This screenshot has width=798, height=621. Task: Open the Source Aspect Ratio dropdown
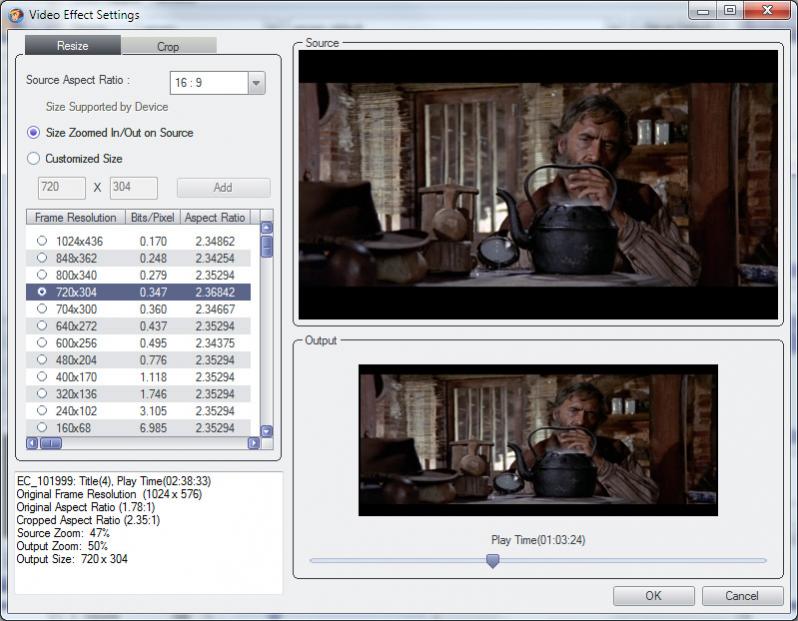click(257, 83)
